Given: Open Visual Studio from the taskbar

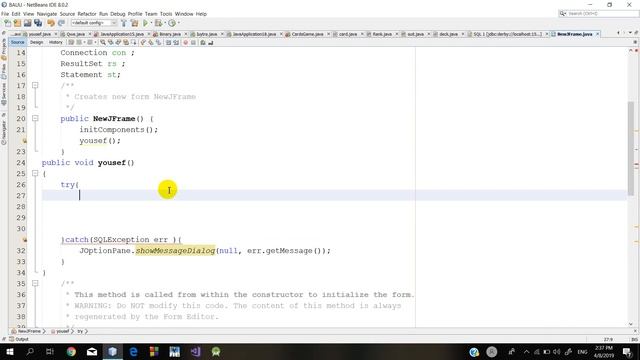Looking at the screenshot, I should 196,351.
